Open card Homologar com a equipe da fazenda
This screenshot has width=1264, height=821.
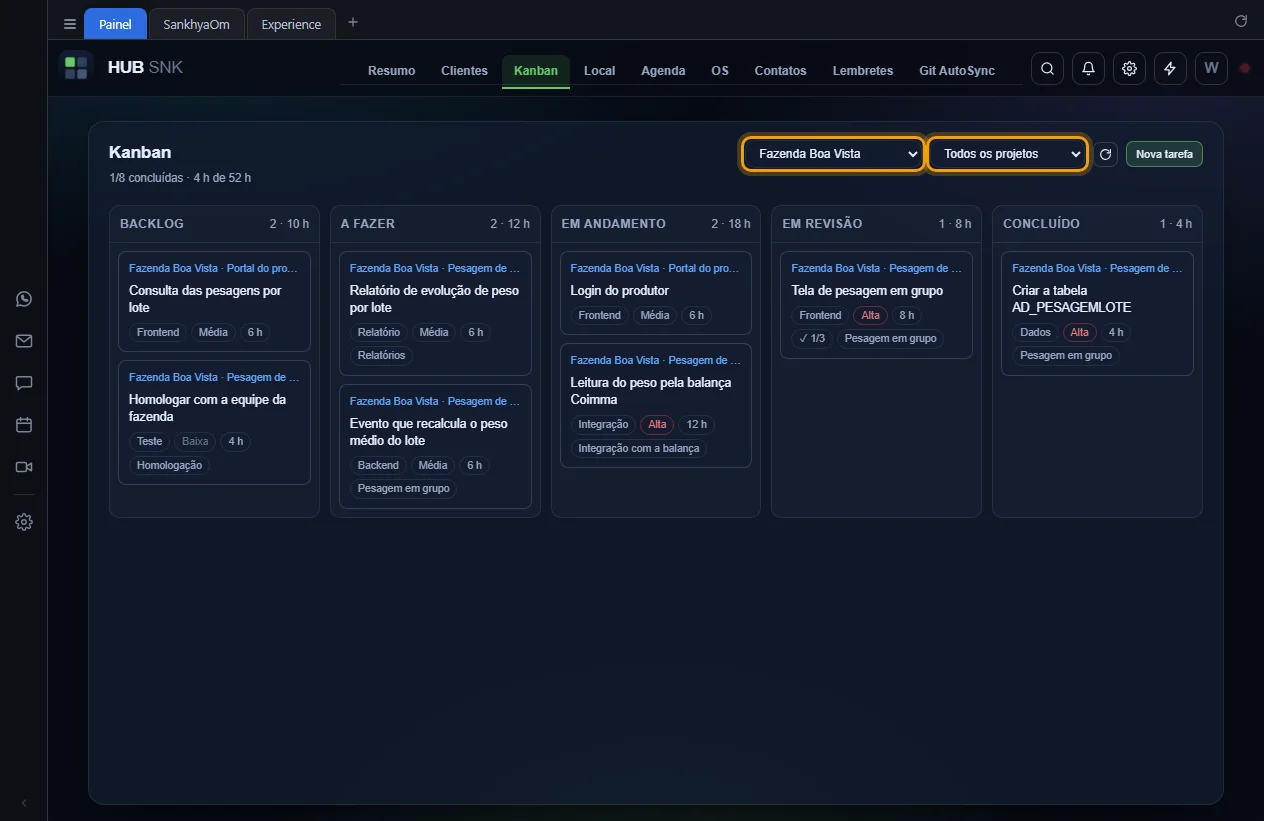click(x=214, y=422)
